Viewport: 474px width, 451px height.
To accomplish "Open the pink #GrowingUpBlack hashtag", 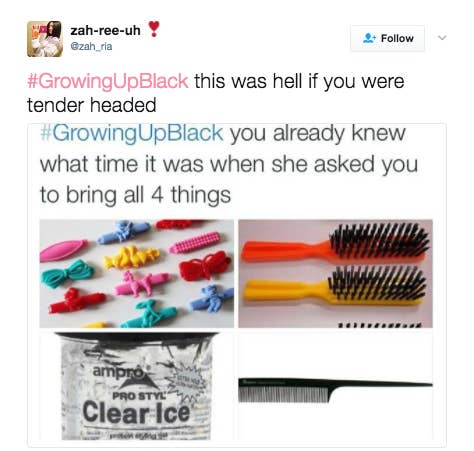I will click(108, 81).
